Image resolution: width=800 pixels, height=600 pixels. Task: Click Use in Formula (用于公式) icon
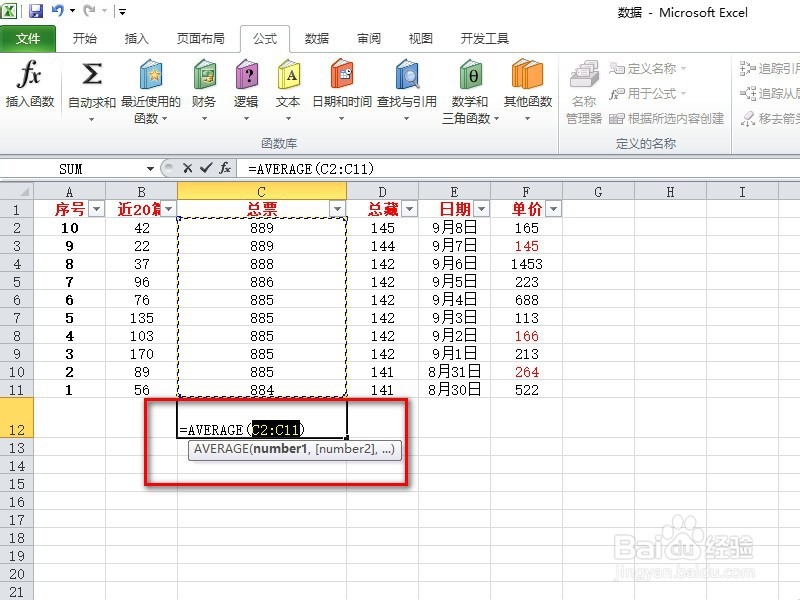617,93
